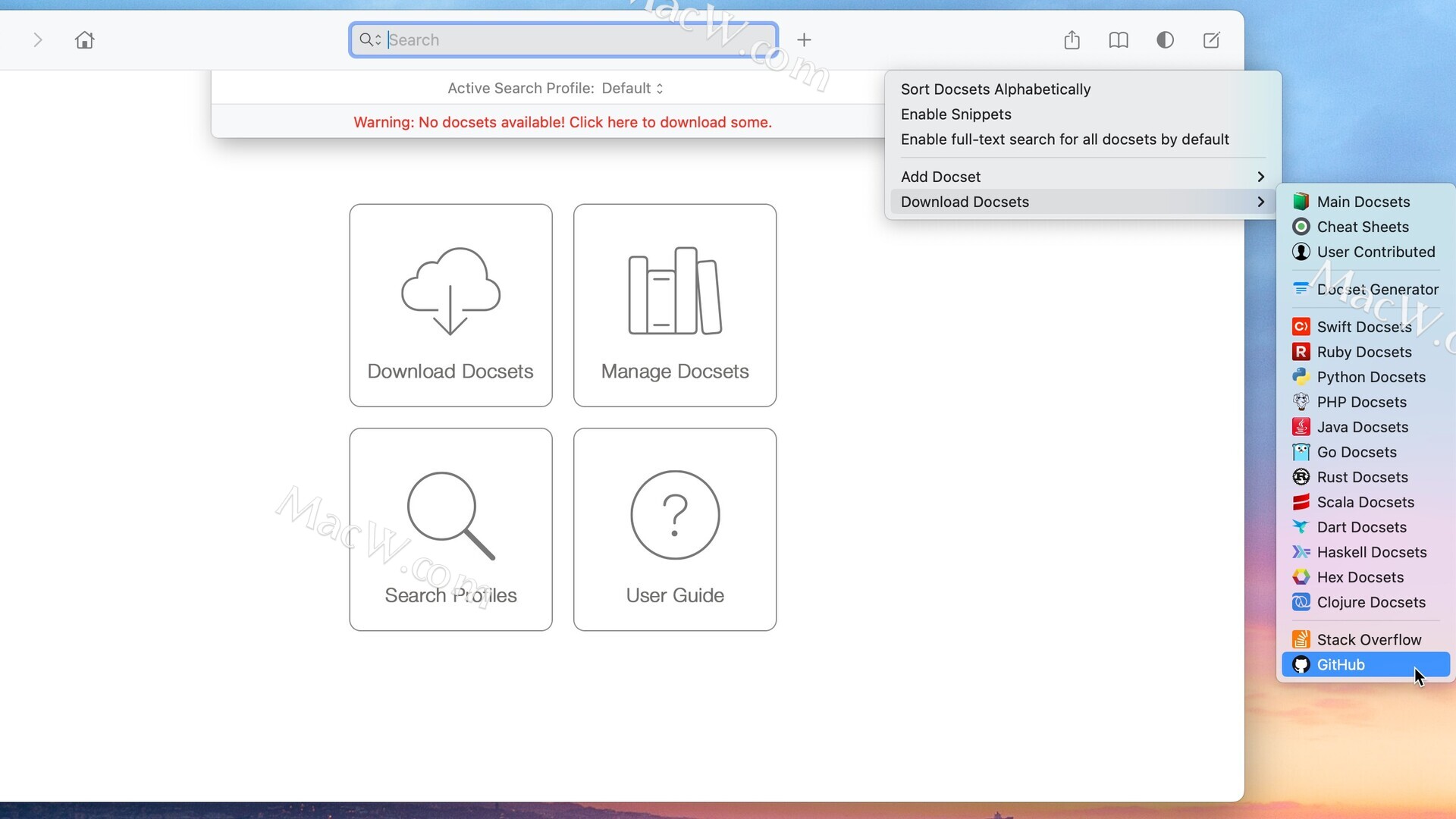Select Java Docsets entry
Image resolution: width=1456 pixels, height=819 pixels.
1366,427
